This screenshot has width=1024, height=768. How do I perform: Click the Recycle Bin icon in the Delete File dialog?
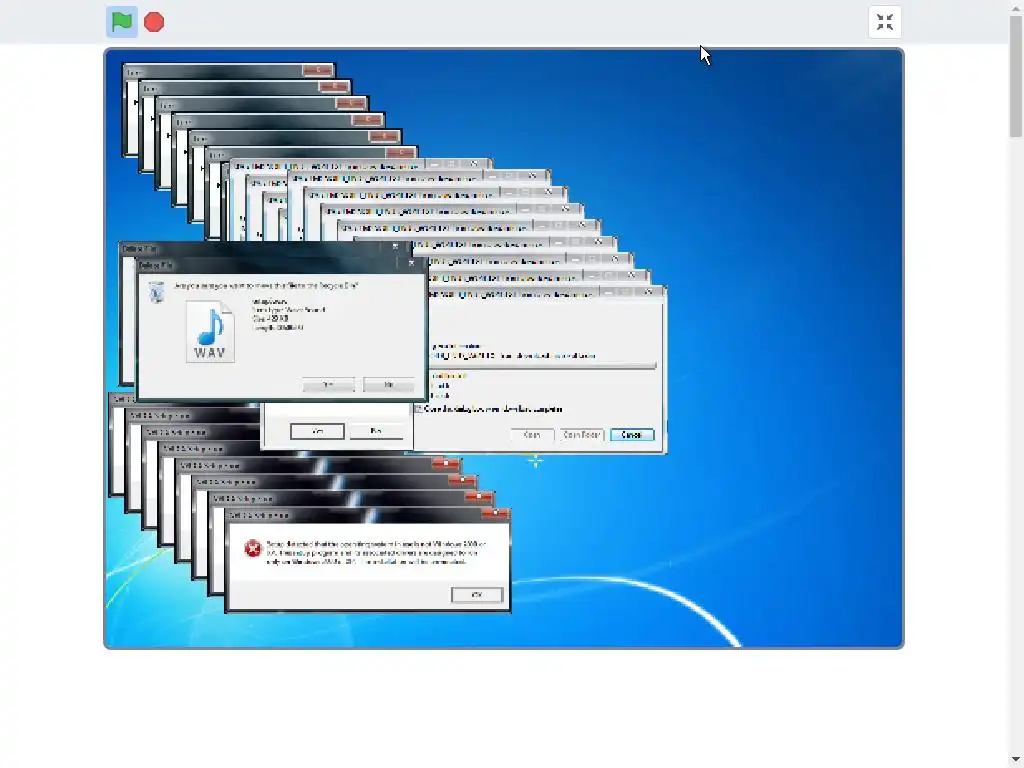pos(156,292)
